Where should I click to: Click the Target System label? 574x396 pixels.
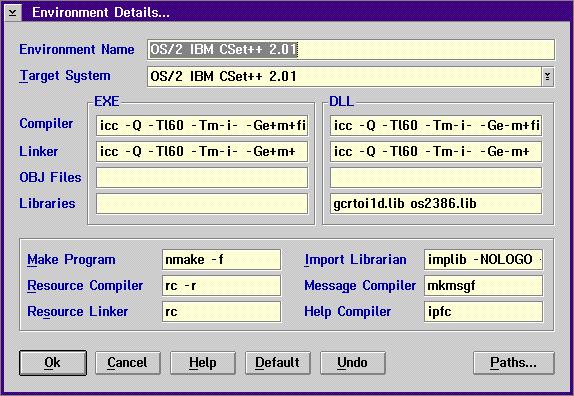(x=65, y=76)
